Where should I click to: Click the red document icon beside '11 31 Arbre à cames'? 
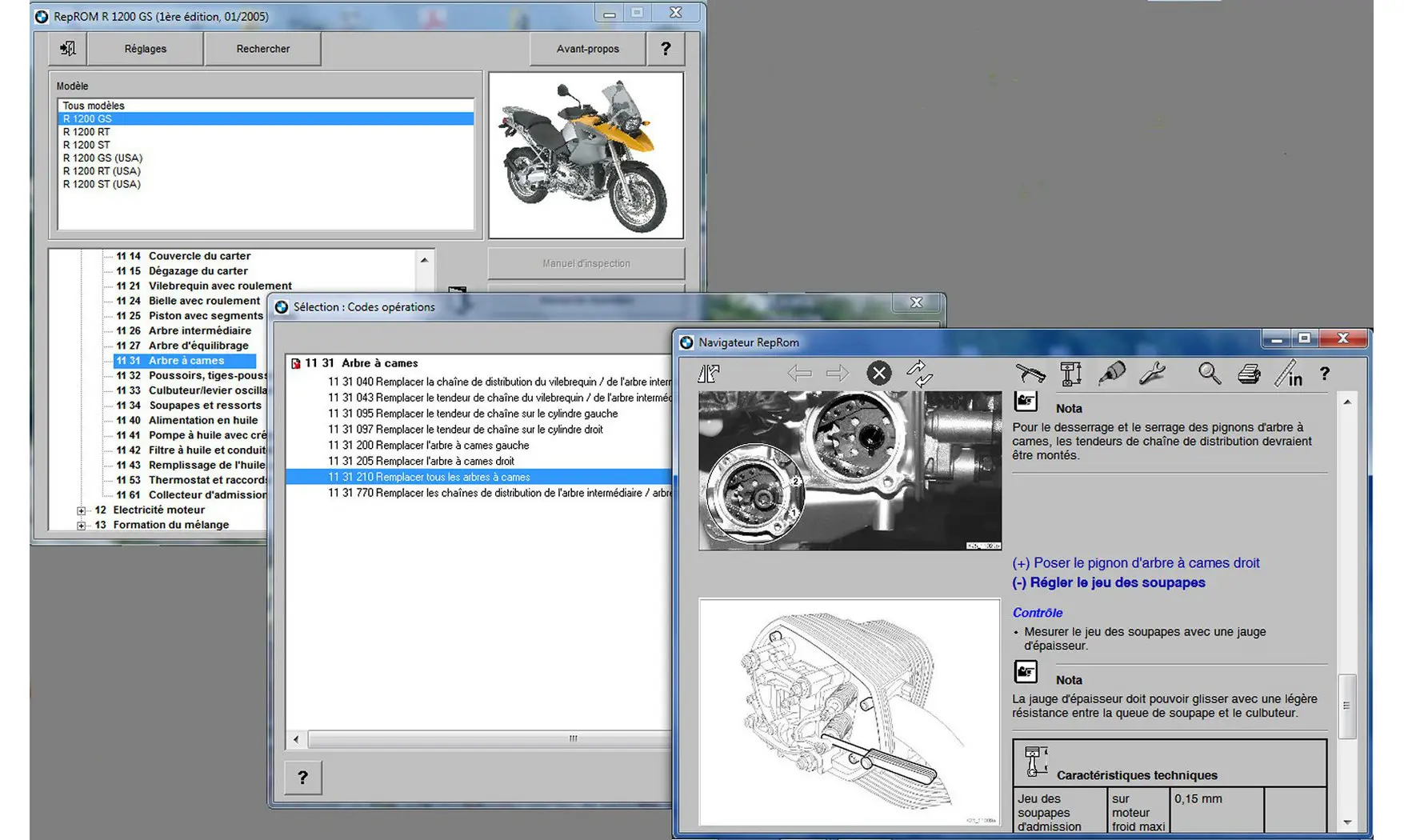coord(296,363)
